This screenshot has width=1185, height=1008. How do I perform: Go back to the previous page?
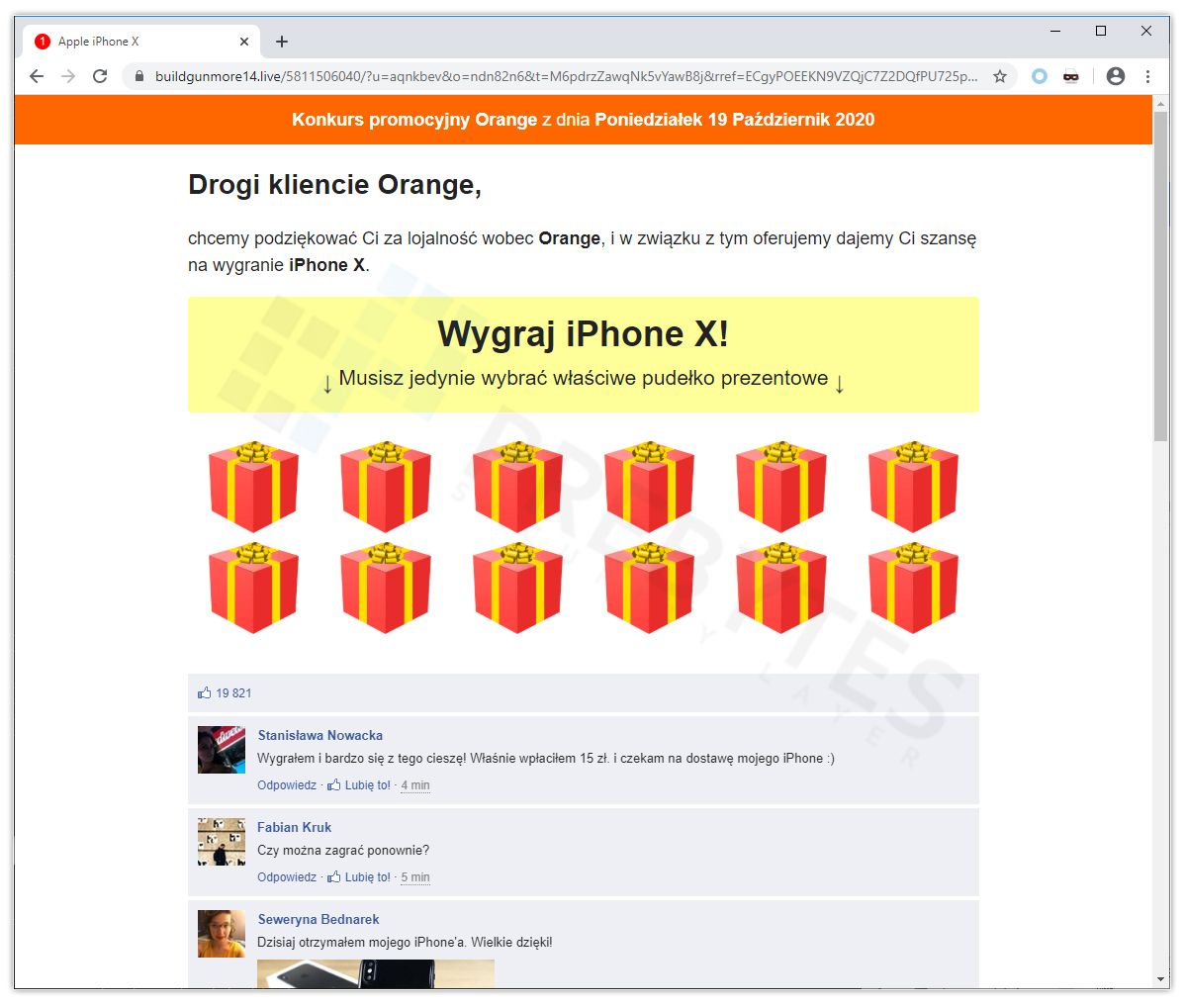[37, 76]
